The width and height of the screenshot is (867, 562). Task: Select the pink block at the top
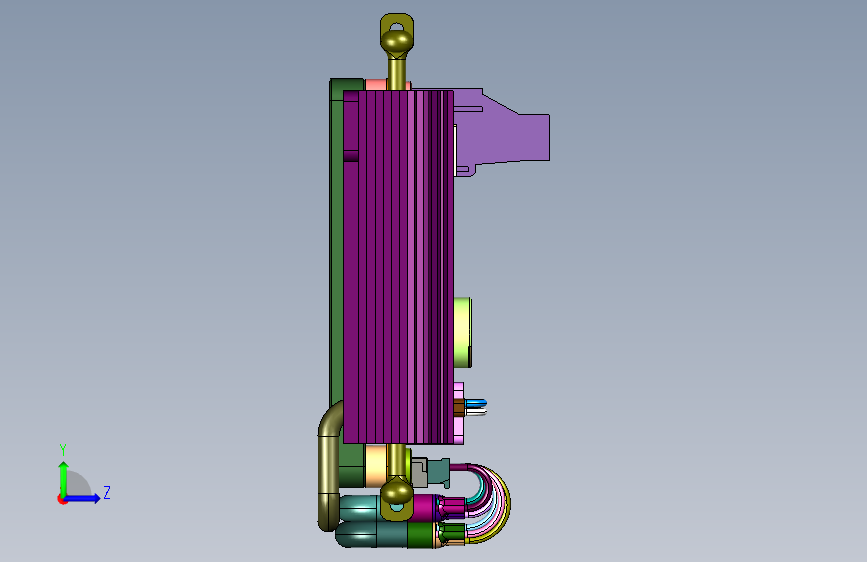pyautogui.click(x=376, y=85)
